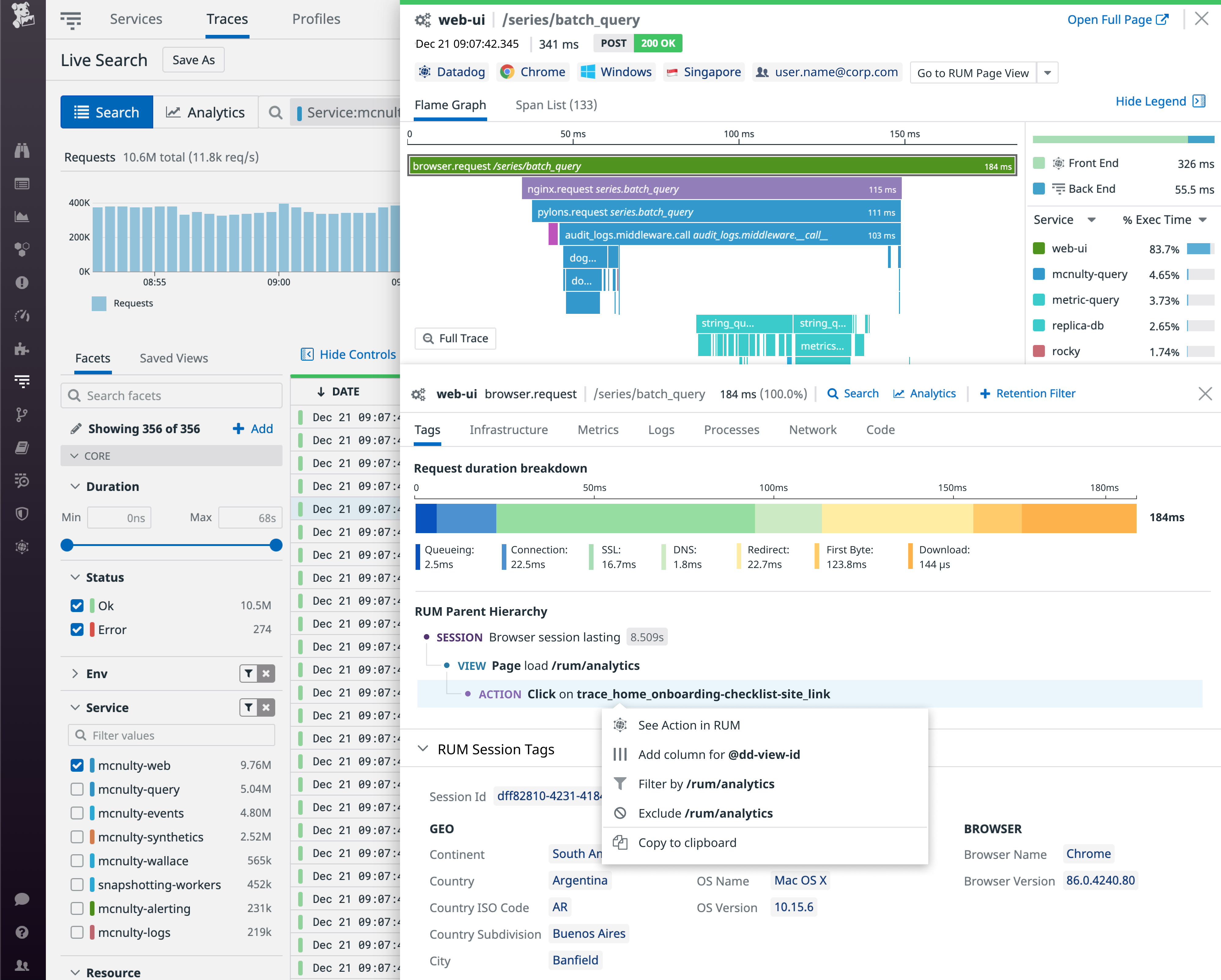Viewport: 1221px width, 980px height.
Task: Click the gear icon next to web-ui trace title
Action: (423, 19)
